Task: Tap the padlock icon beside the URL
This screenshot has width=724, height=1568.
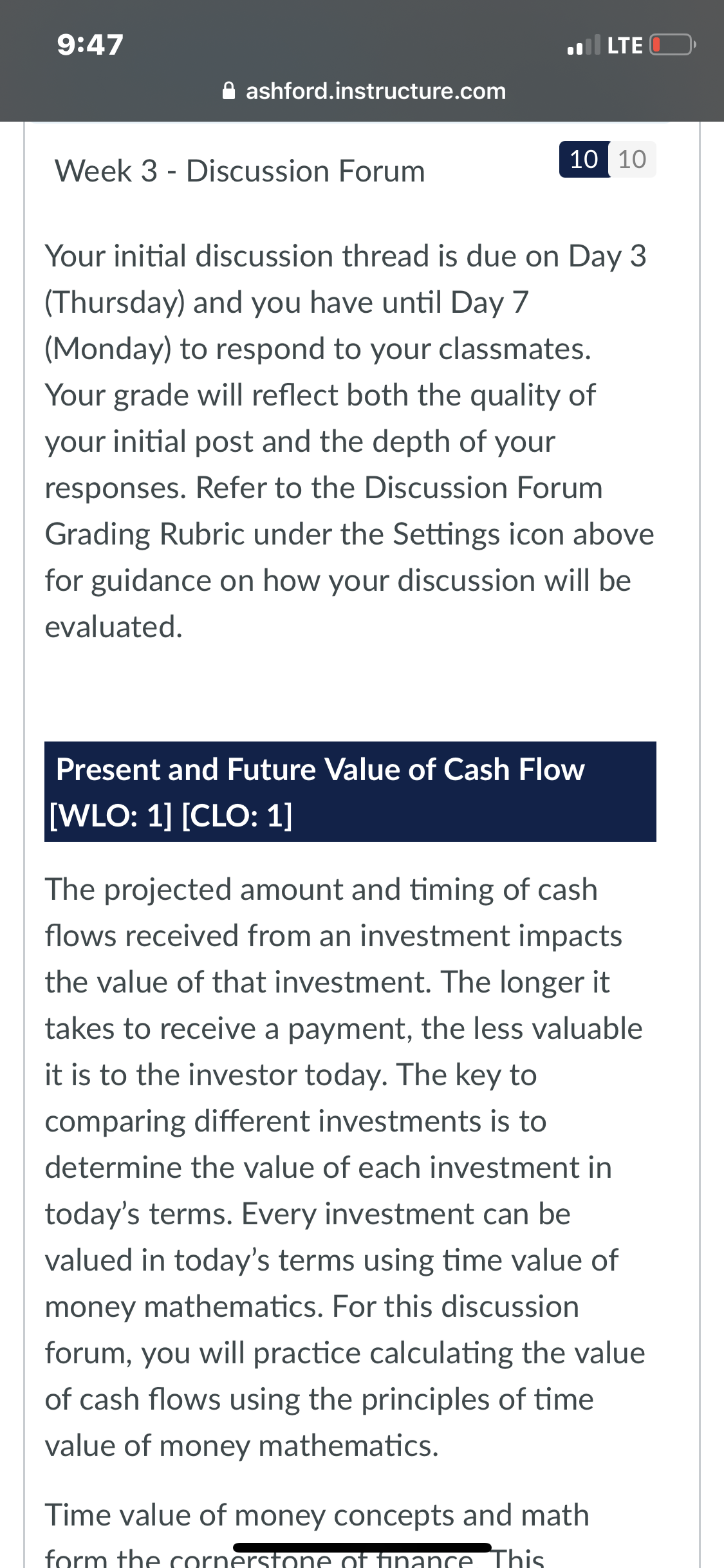Action: tap(228, 91)
